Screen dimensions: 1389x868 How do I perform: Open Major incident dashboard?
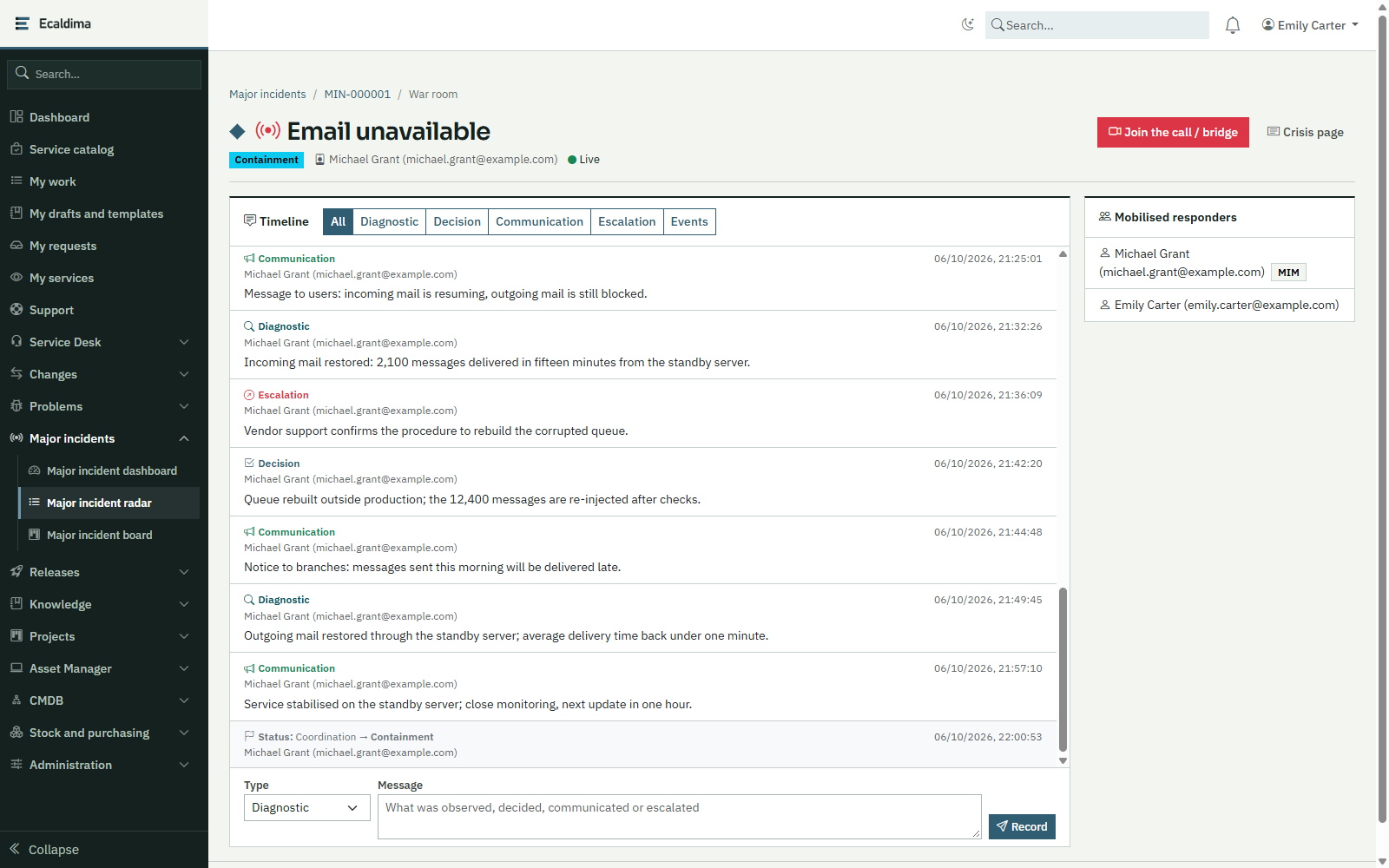click(x=109, y=470)
